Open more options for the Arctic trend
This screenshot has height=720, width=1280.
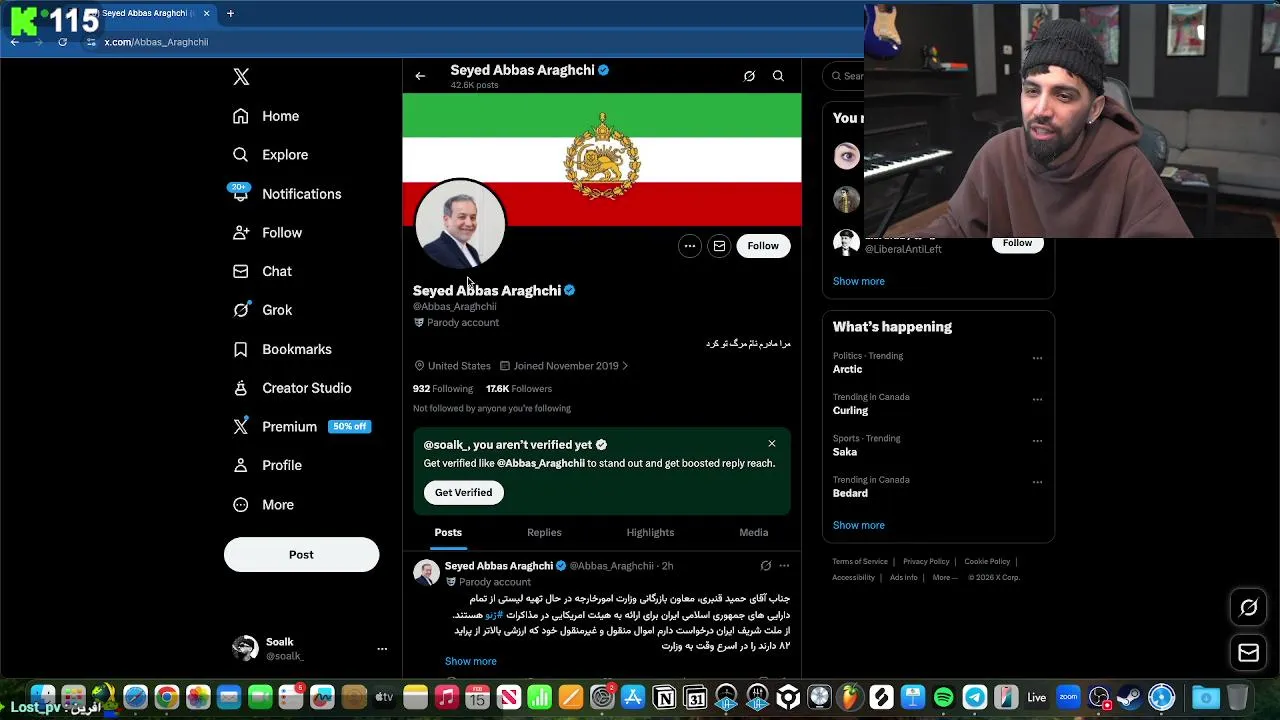[1037, 358]
